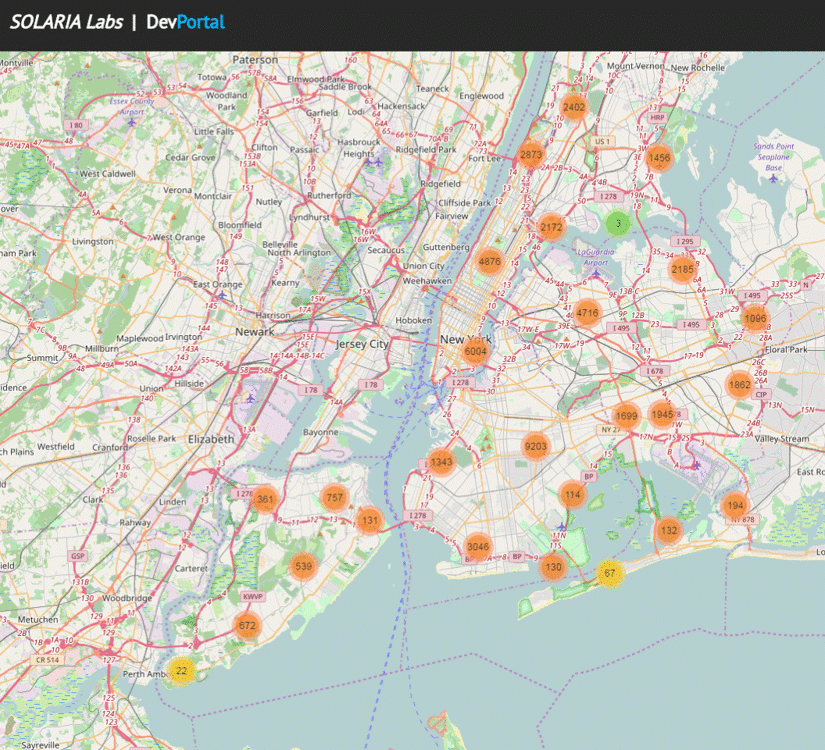
Task: Click the New Rochelle label
Action: pyautogui.click(x=698, y=68)
